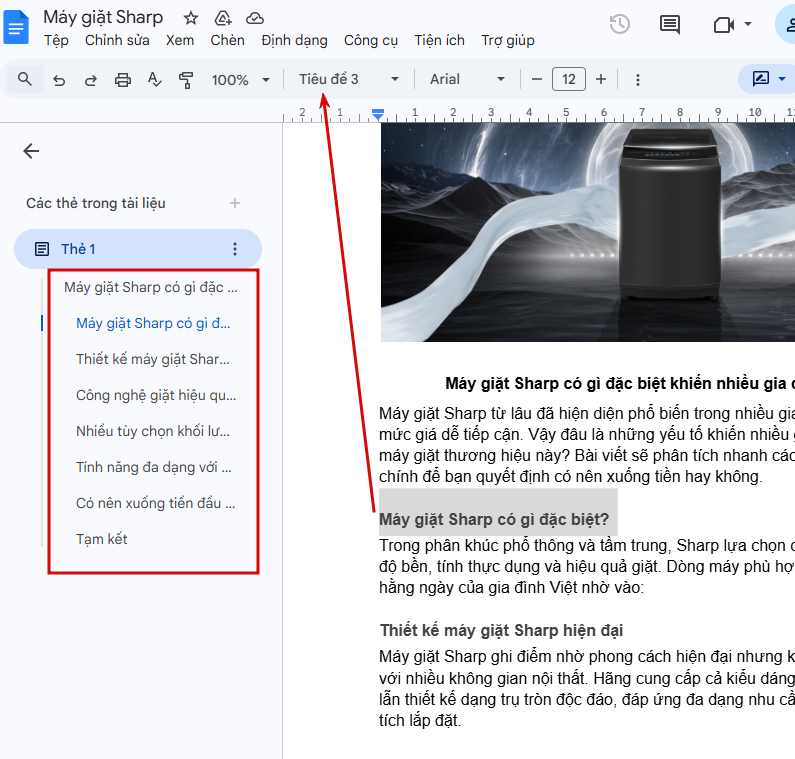Star the Máy giặt Sharp document
This screenshot has height=759, width=795.
tap(191, 19)
